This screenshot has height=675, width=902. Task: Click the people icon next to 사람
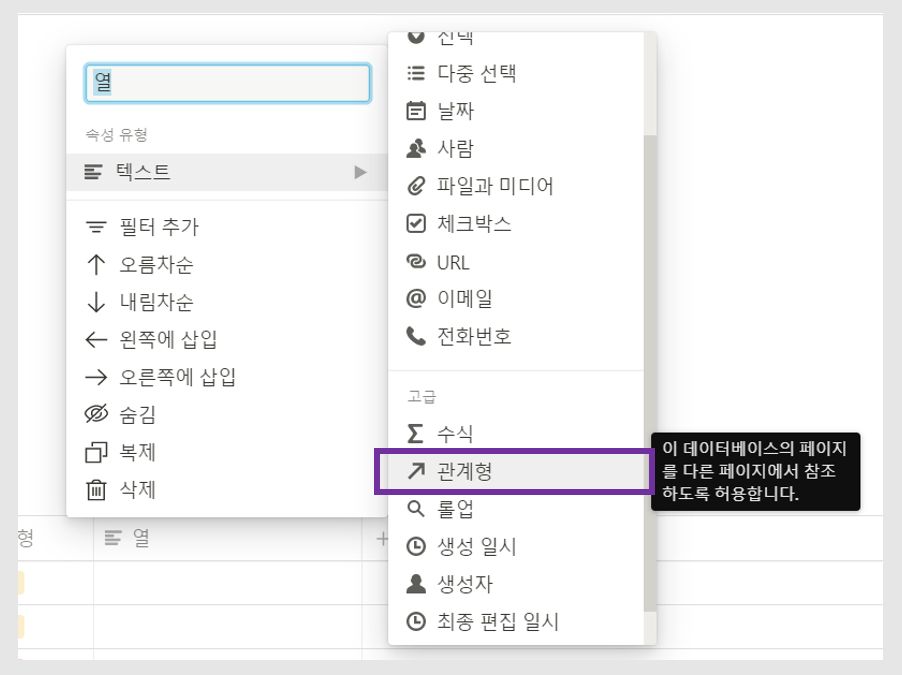pos(416,148)
